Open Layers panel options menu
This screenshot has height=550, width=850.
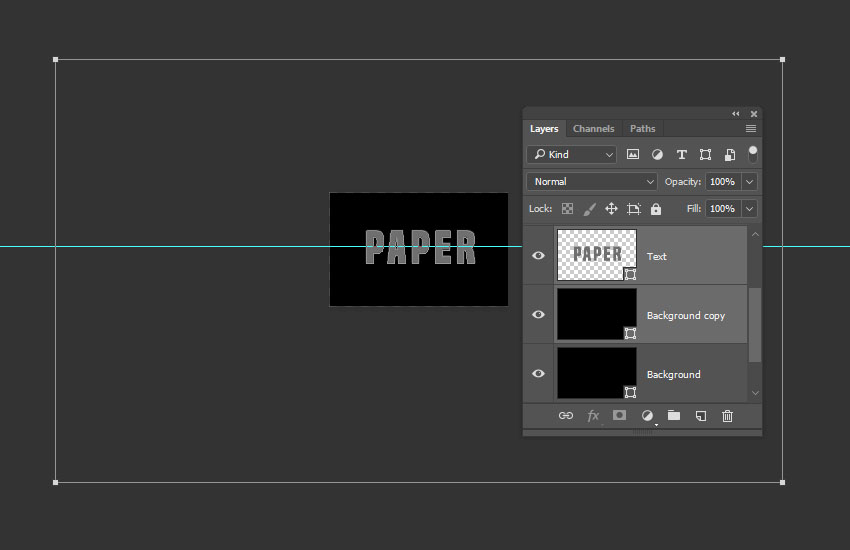tap(751, 128)
